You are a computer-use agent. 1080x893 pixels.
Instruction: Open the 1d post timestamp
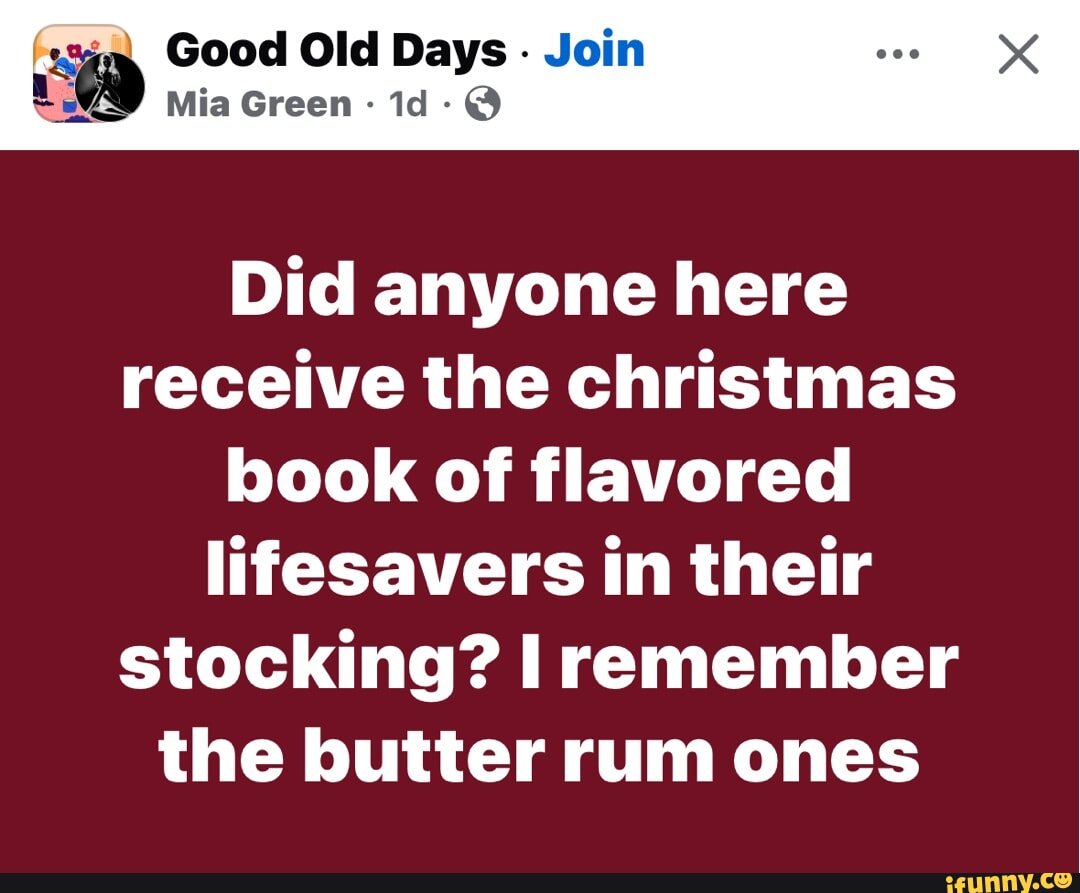tap(408, 105)
